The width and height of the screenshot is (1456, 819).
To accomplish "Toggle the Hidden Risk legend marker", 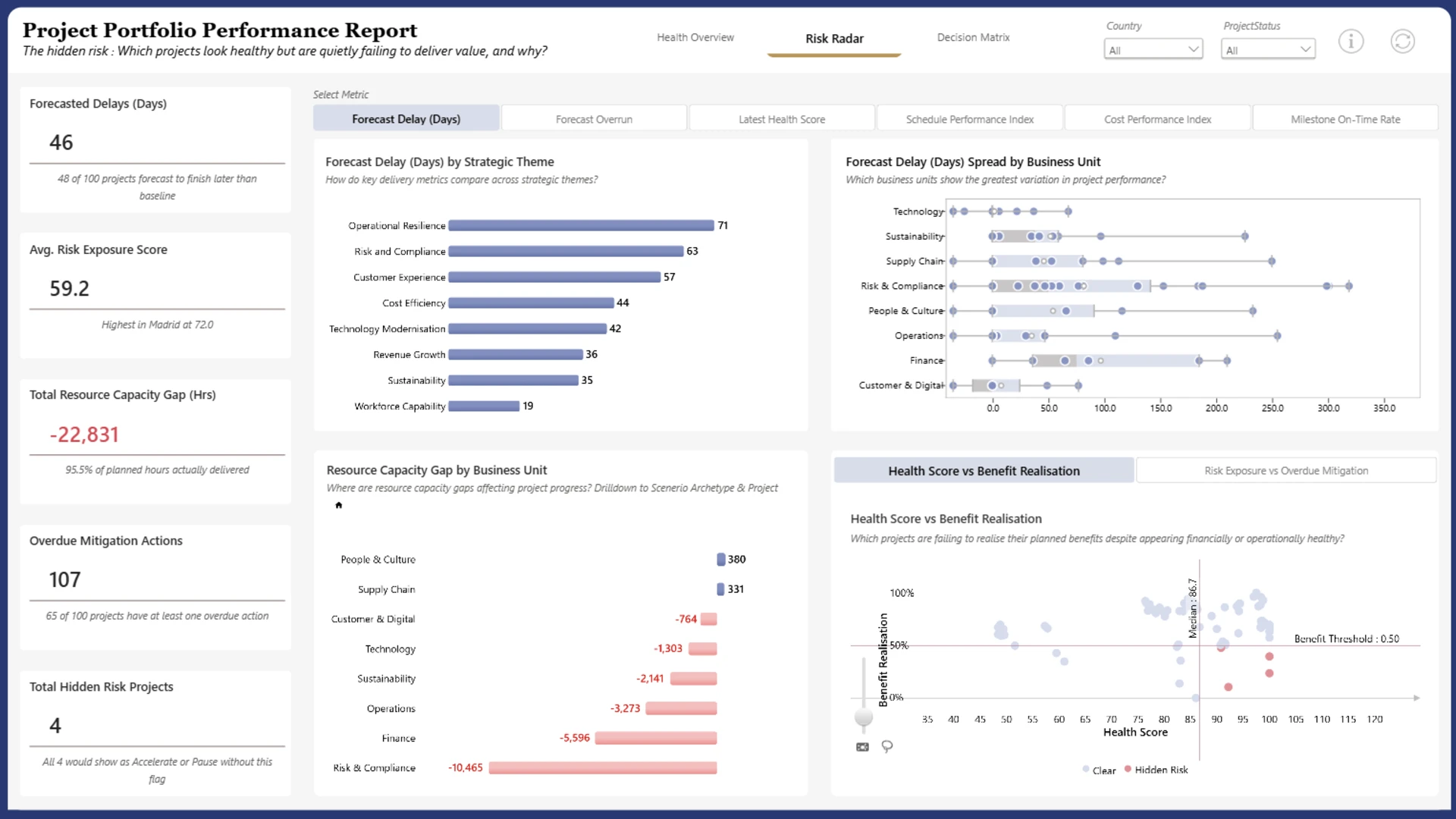I will tap(1128, 769).
